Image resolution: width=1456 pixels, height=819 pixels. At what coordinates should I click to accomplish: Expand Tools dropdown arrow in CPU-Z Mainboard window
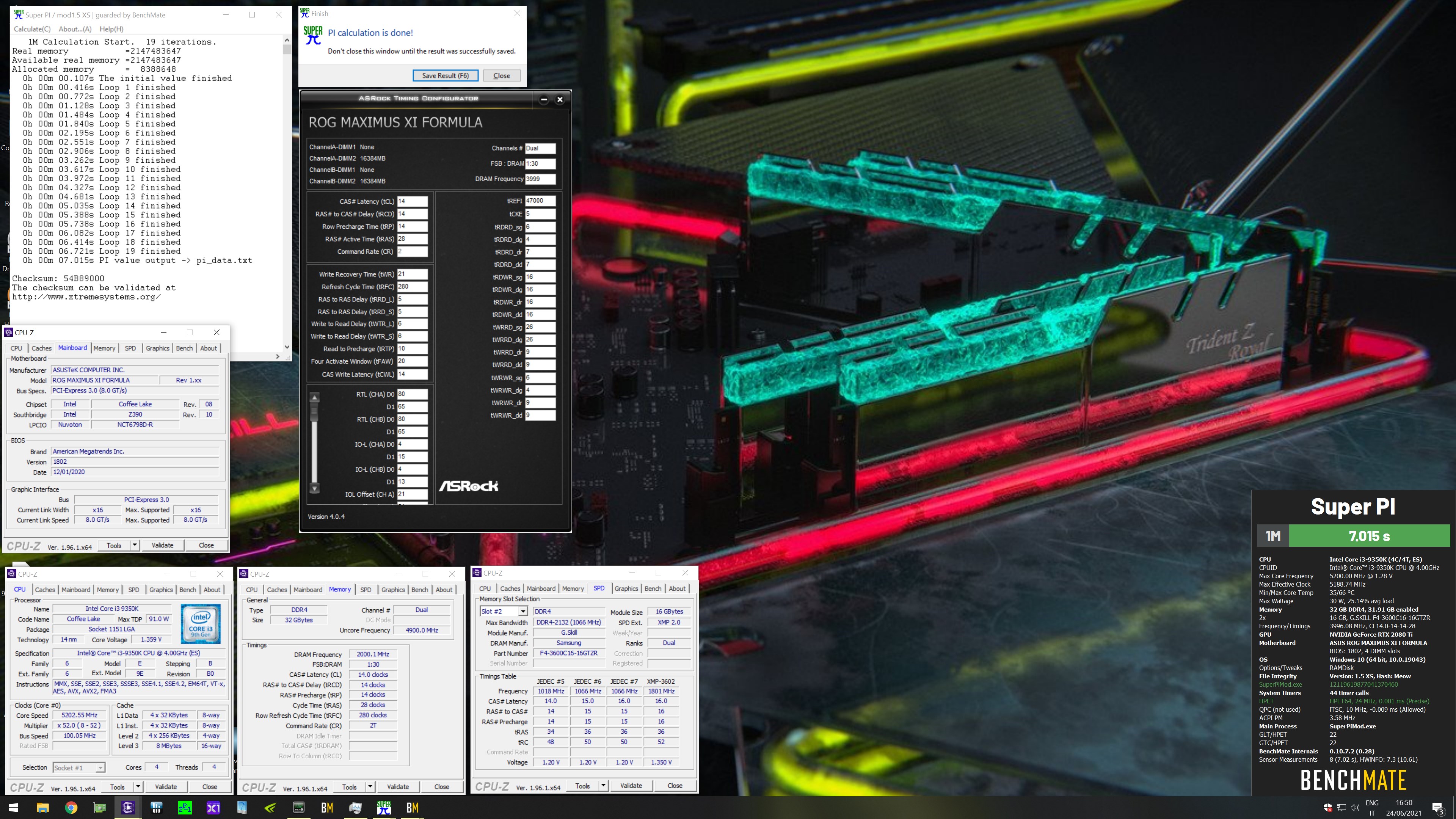point(135,546)
